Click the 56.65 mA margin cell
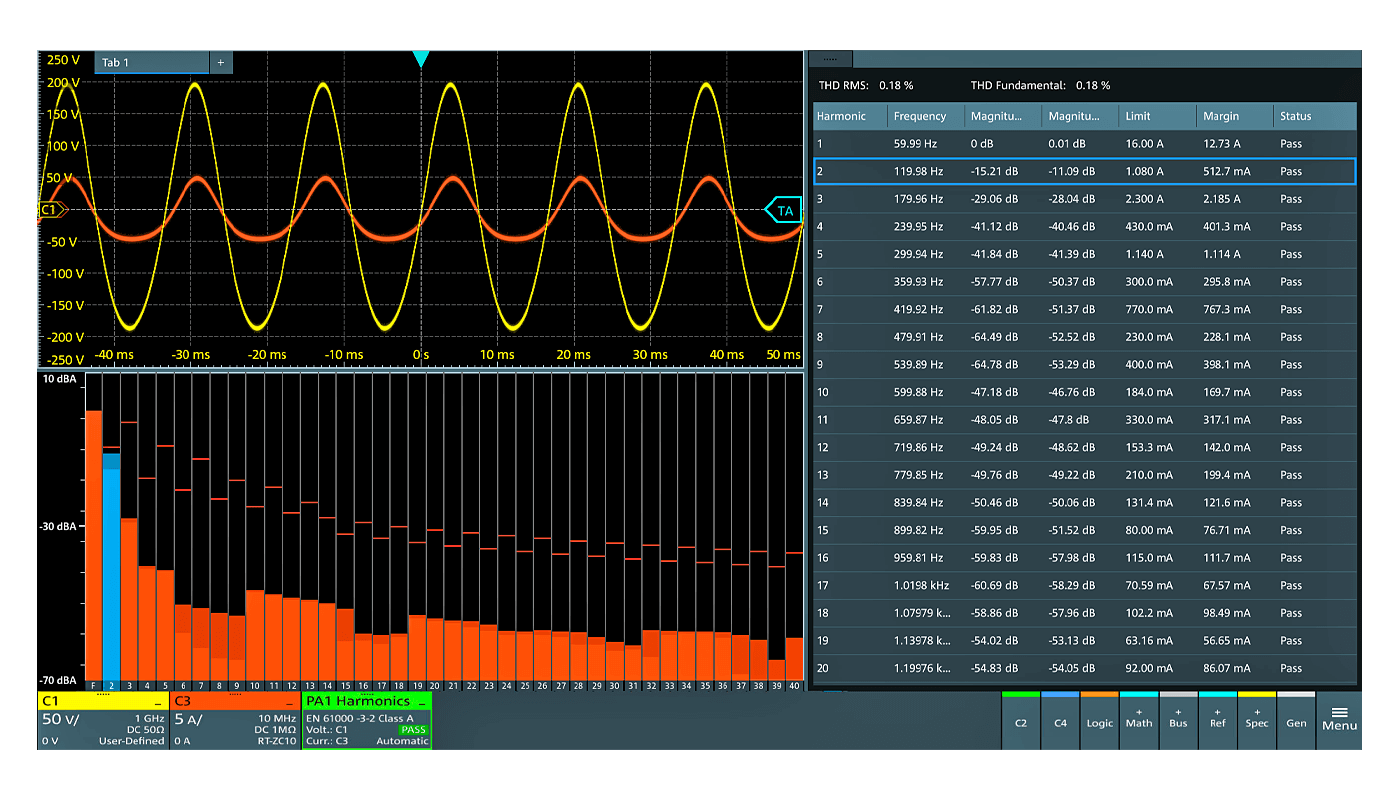This screenshot has width=1400, height=800. [1227, 641]
